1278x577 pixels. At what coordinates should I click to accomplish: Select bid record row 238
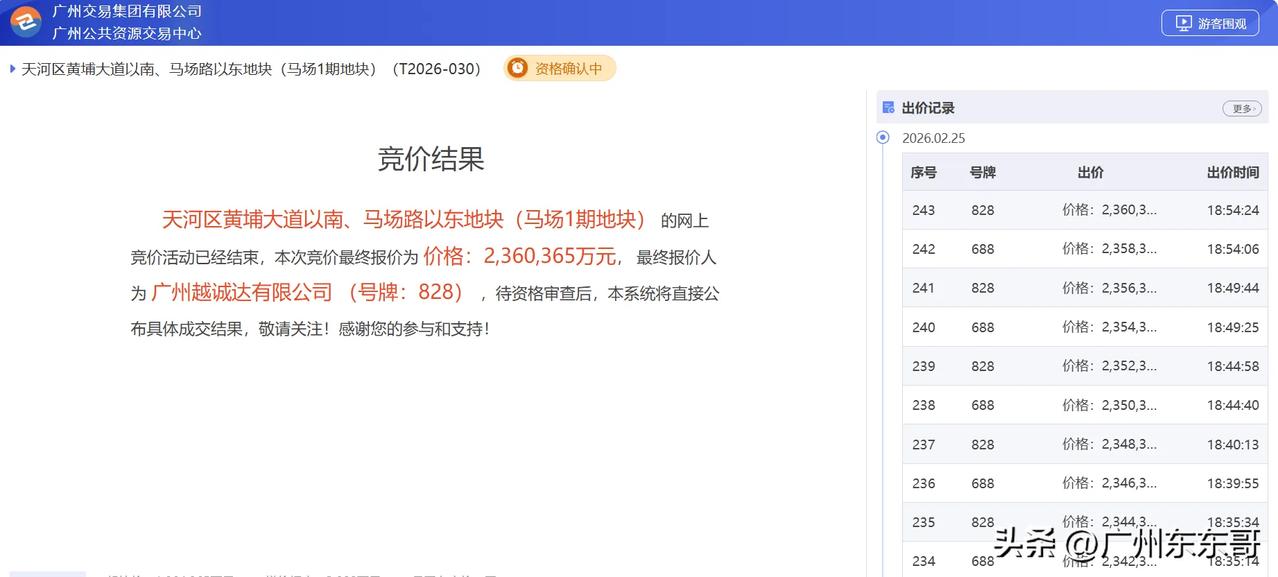coord(1085,405)
